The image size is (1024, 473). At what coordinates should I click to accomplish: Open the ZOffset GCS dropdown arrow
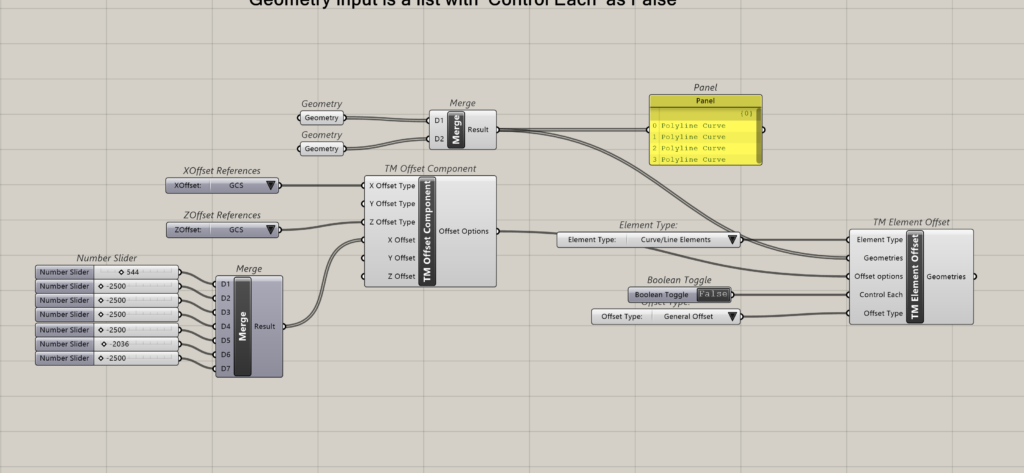tap(269, 230)
